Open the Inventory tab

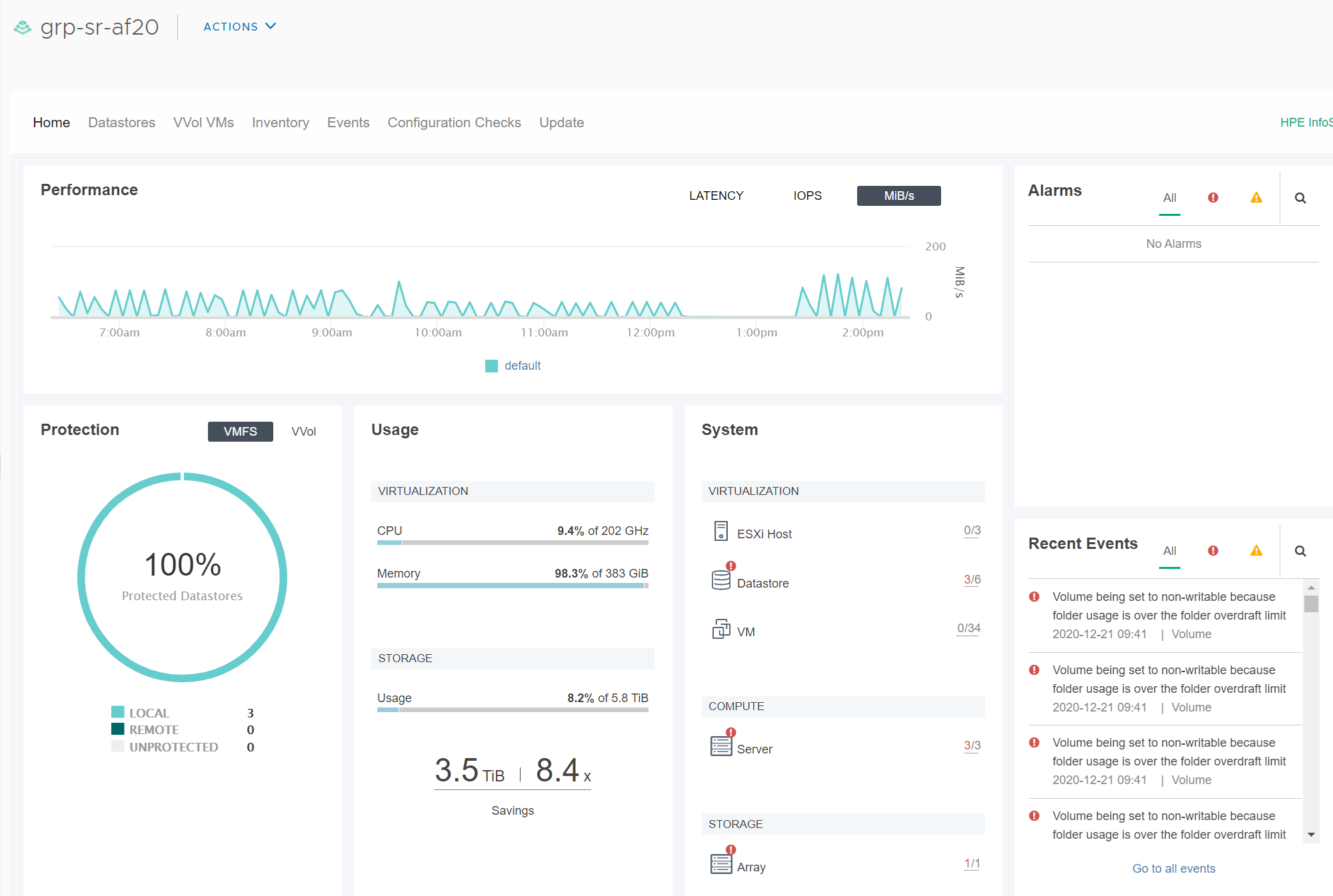tap(281, 123)
